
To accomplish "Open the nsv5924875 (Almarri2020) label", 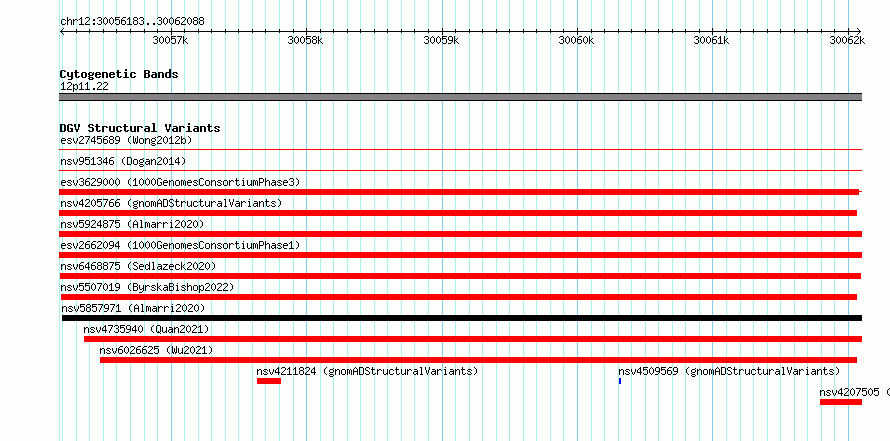I will [x=132, y=224].
